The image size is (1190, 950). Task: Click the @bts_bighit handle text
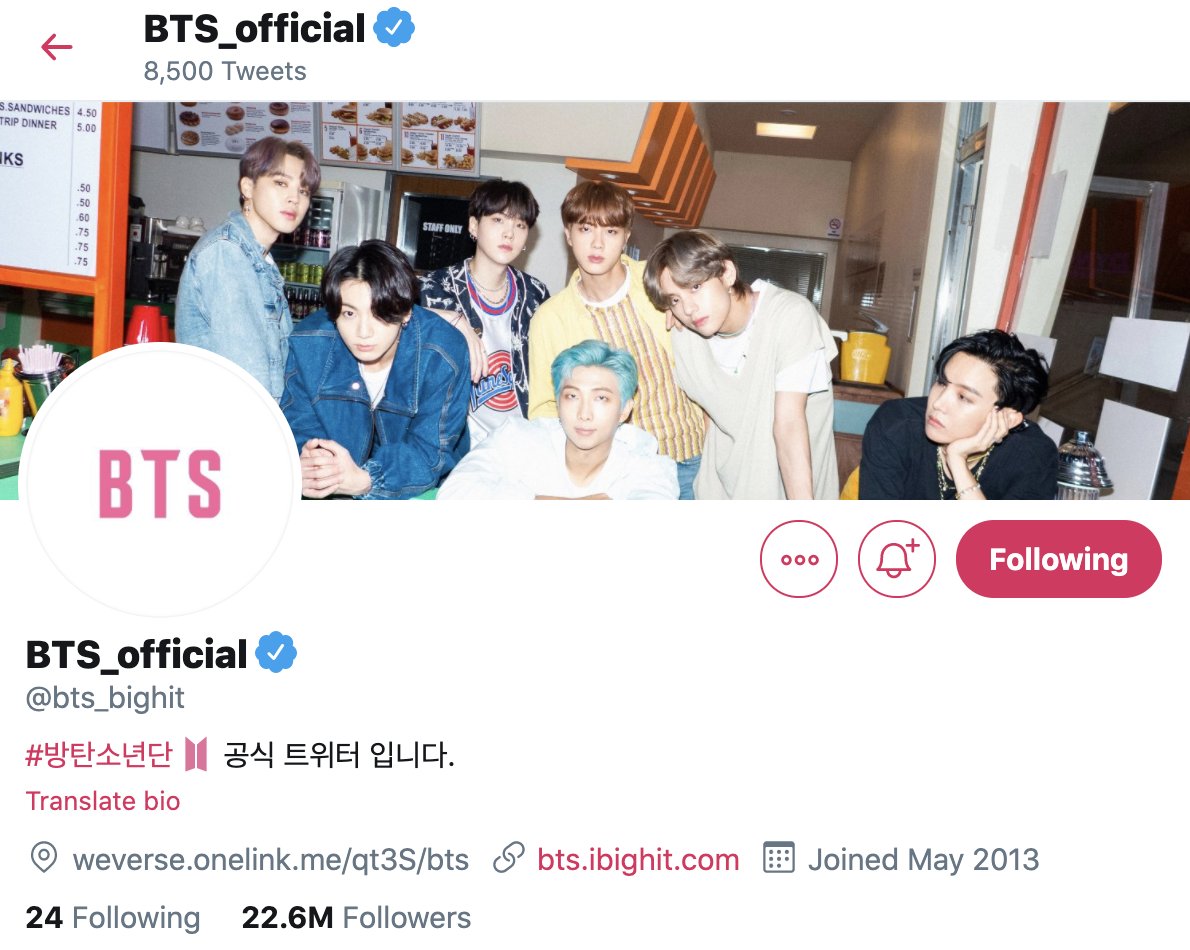click(105, 698)
